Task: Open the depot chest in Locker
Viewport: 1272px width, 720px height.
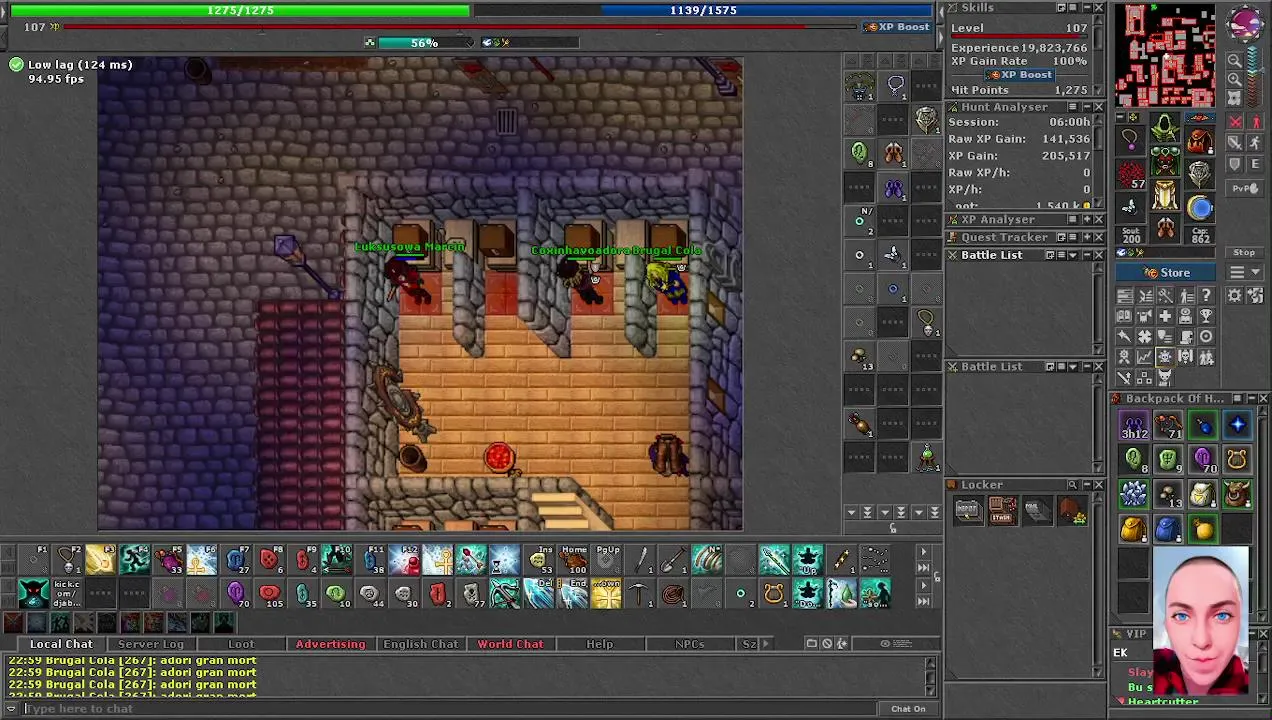Action: 969,511
